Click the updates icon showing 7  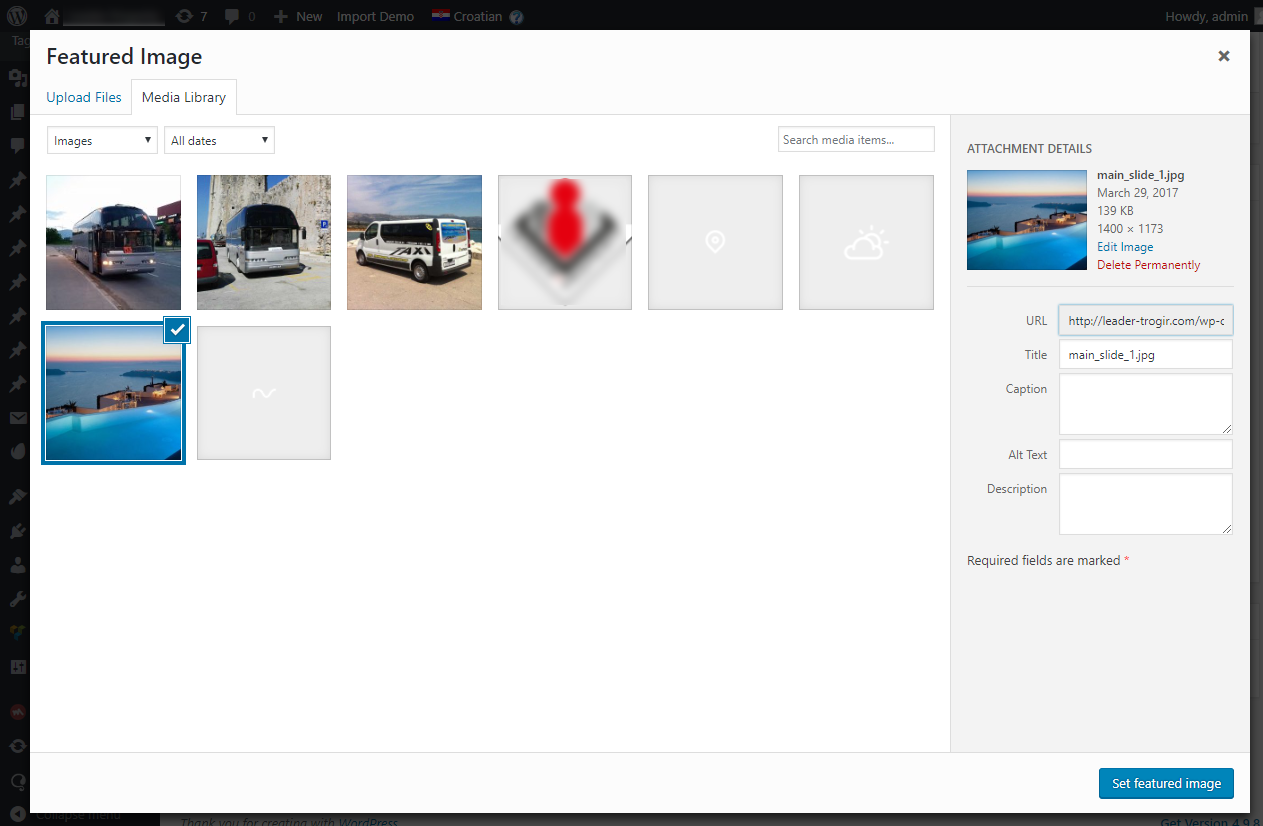pos(183,16)
